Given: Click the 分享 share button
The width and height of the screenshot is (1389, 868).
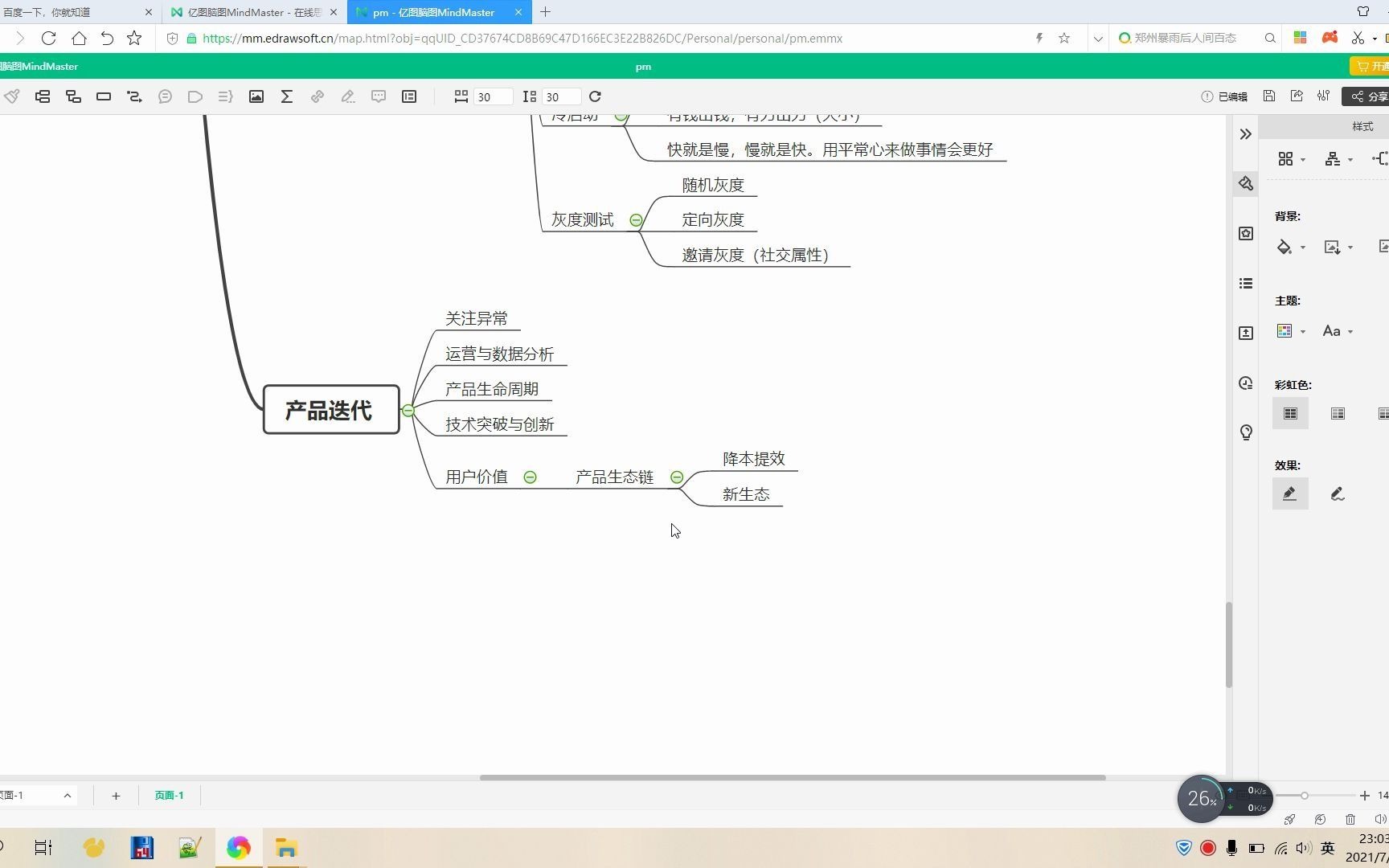Looking at the screenshot, I should click(1368, 96).
